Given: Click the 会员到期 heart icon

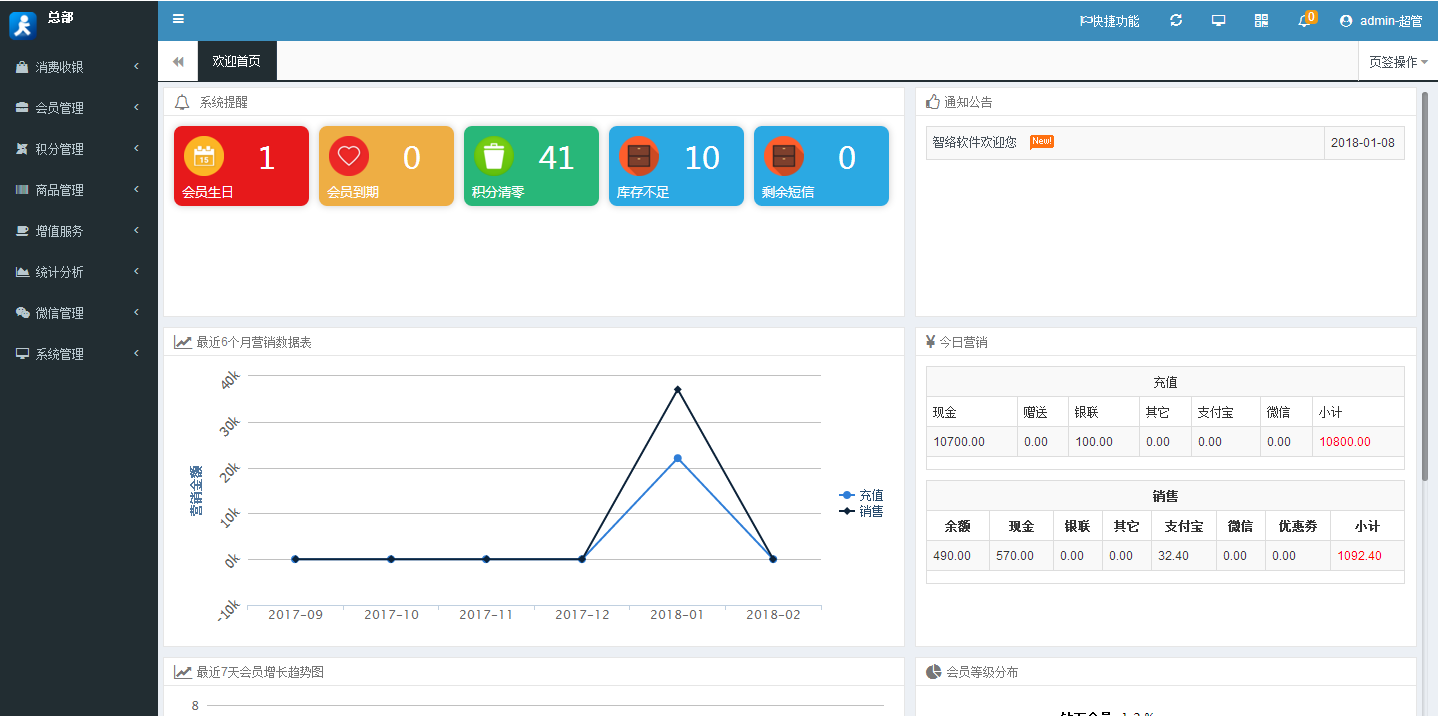Looking at the screenshot, I should pyautogui.click(x=349, y=156).
